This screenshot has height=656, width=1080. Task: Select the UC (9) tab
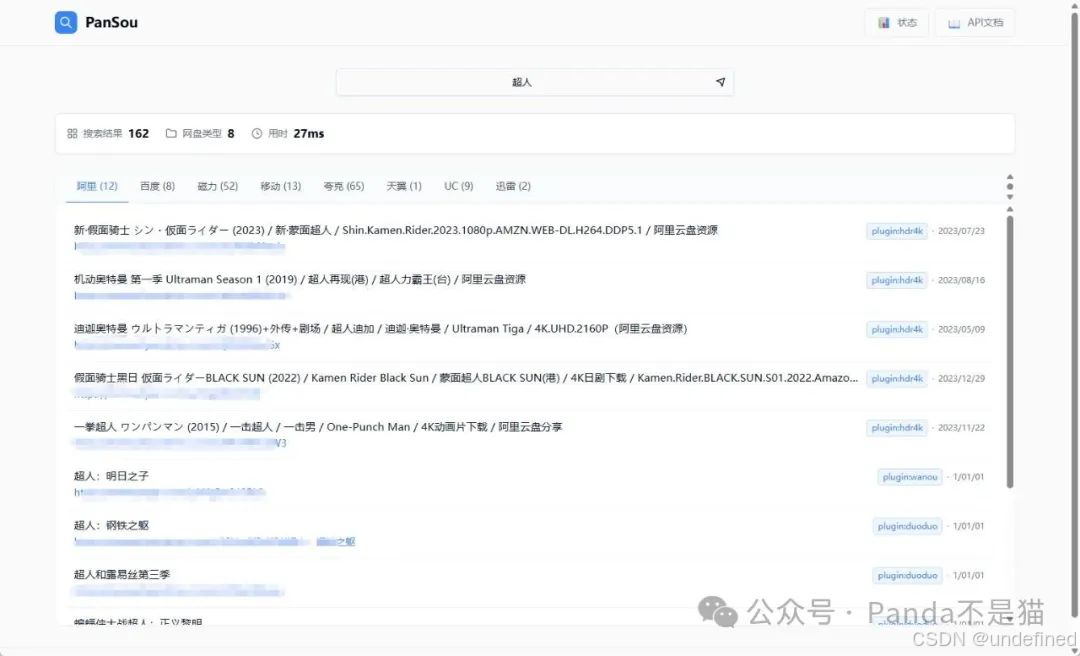pyautogui.click(x=459, y=186)
